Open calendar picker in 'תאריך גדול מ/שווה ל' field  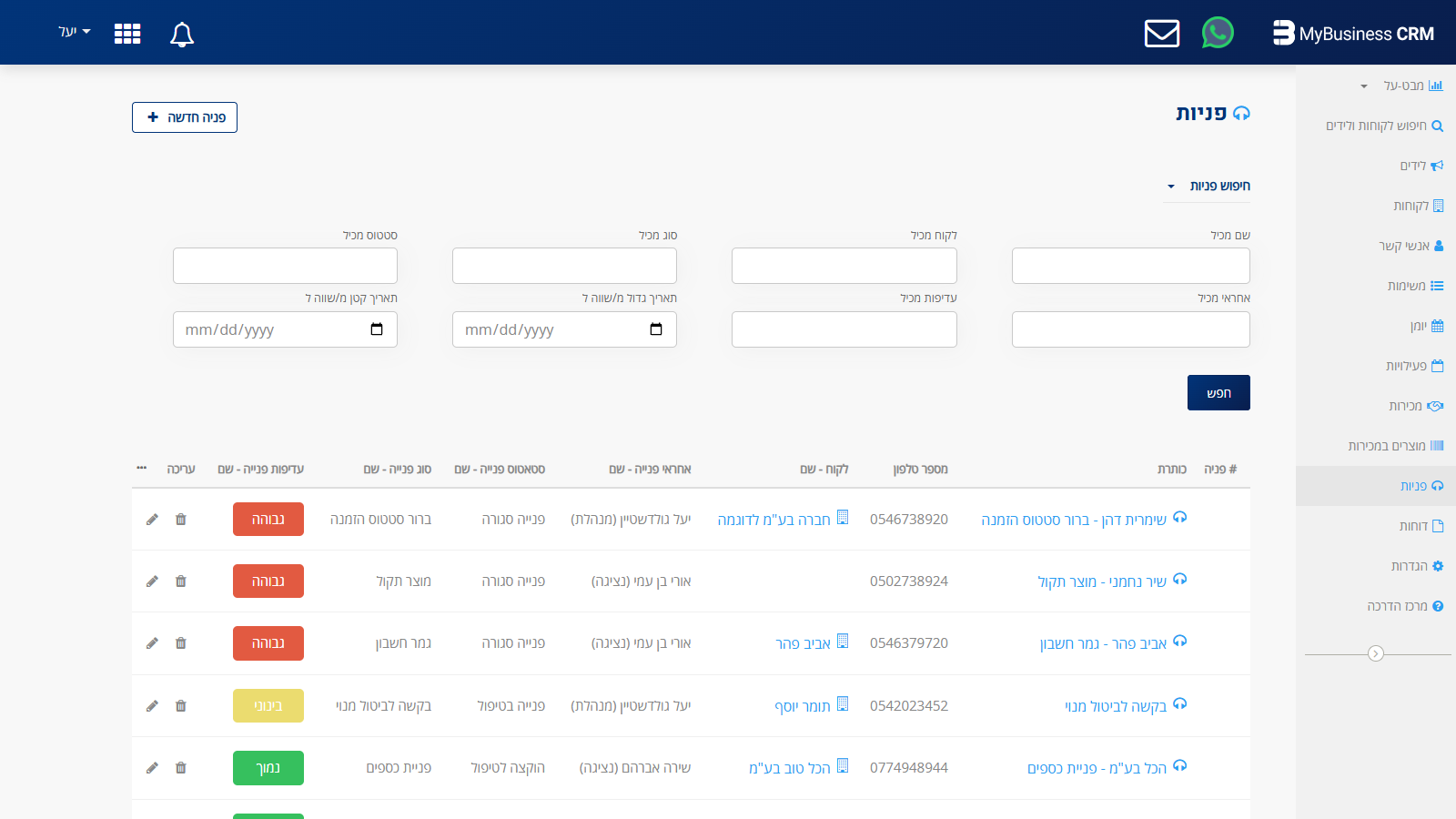[655, 329]
